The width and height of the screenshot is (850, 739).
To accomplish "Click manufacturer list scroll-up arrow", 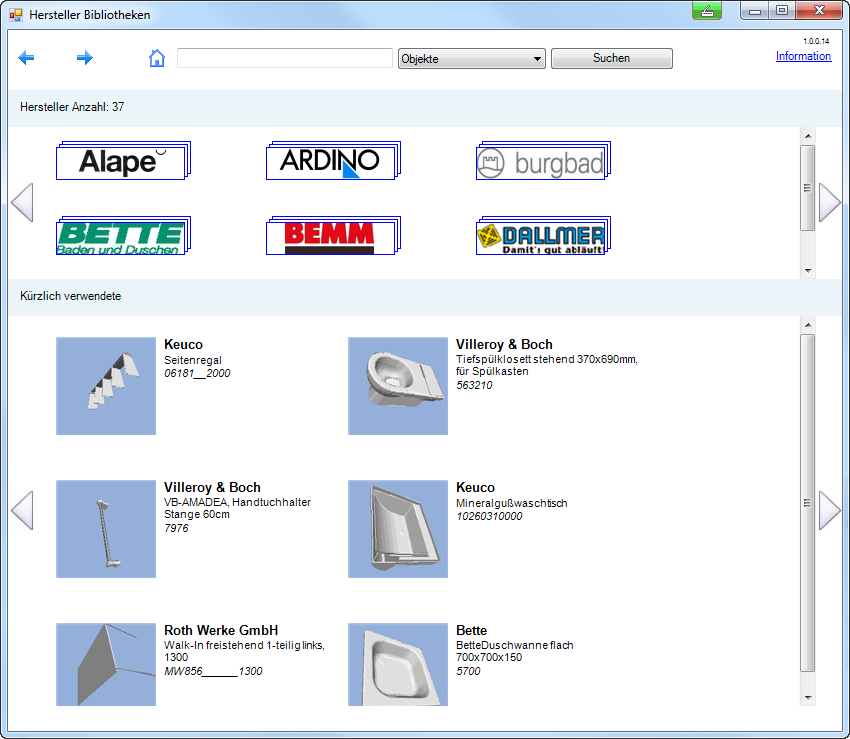I will pyautogui.click(x=808, y=136).
